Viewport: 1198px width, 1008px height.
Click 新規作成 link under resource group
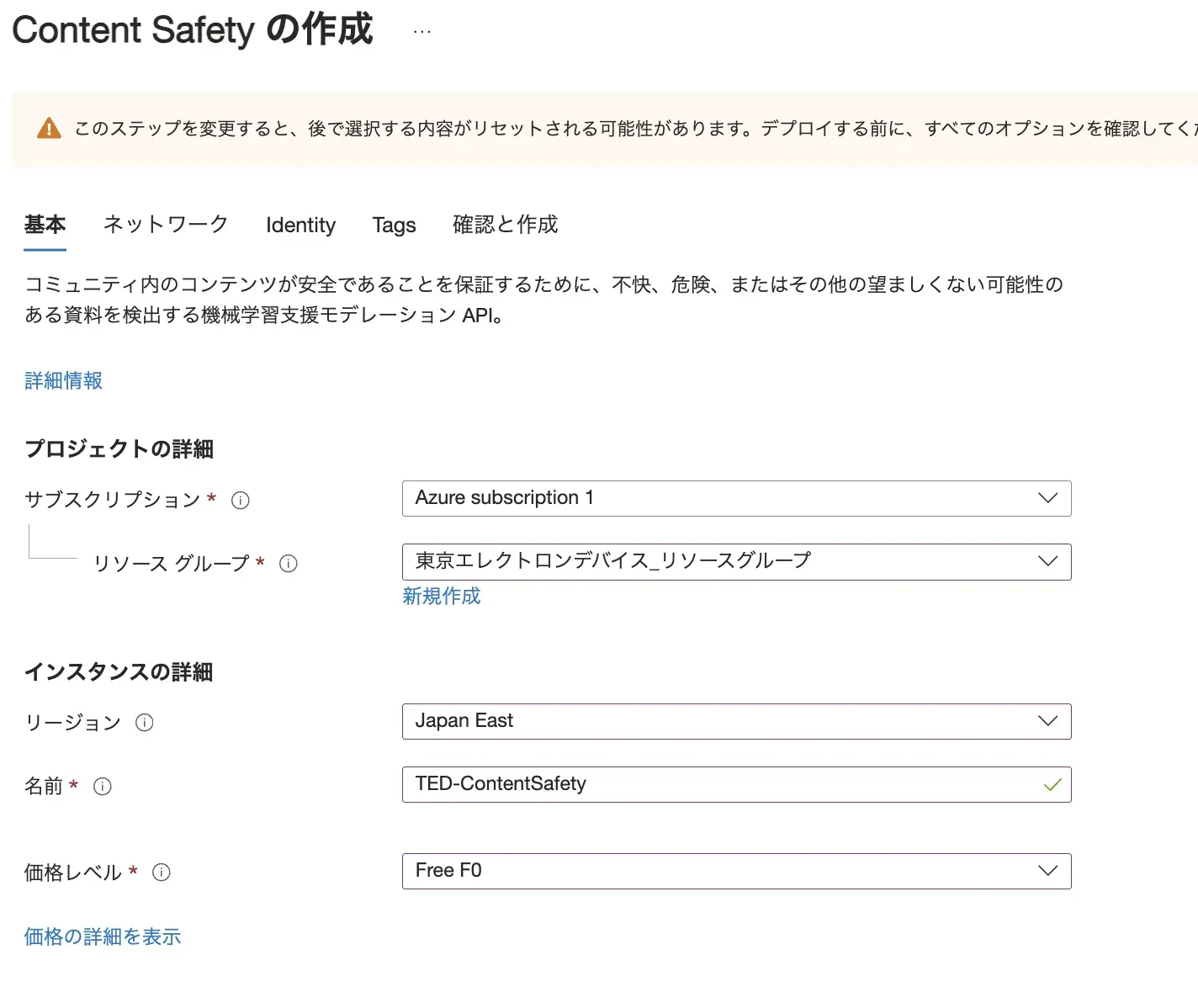[x=441, y=597]
